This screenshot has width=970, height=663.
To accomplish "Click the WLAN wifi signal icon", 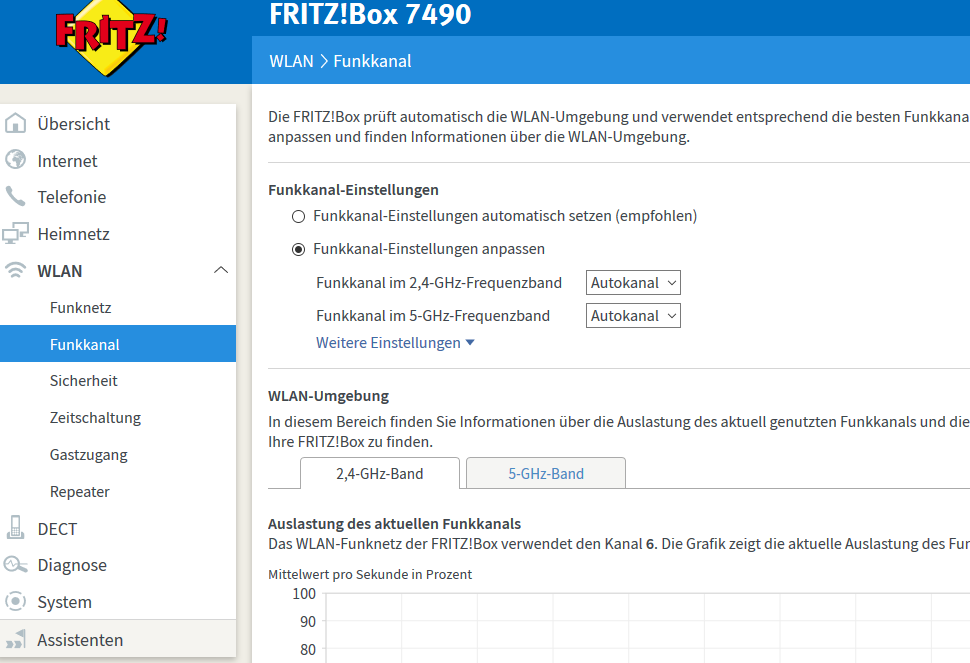I will (x=15, y=270).
